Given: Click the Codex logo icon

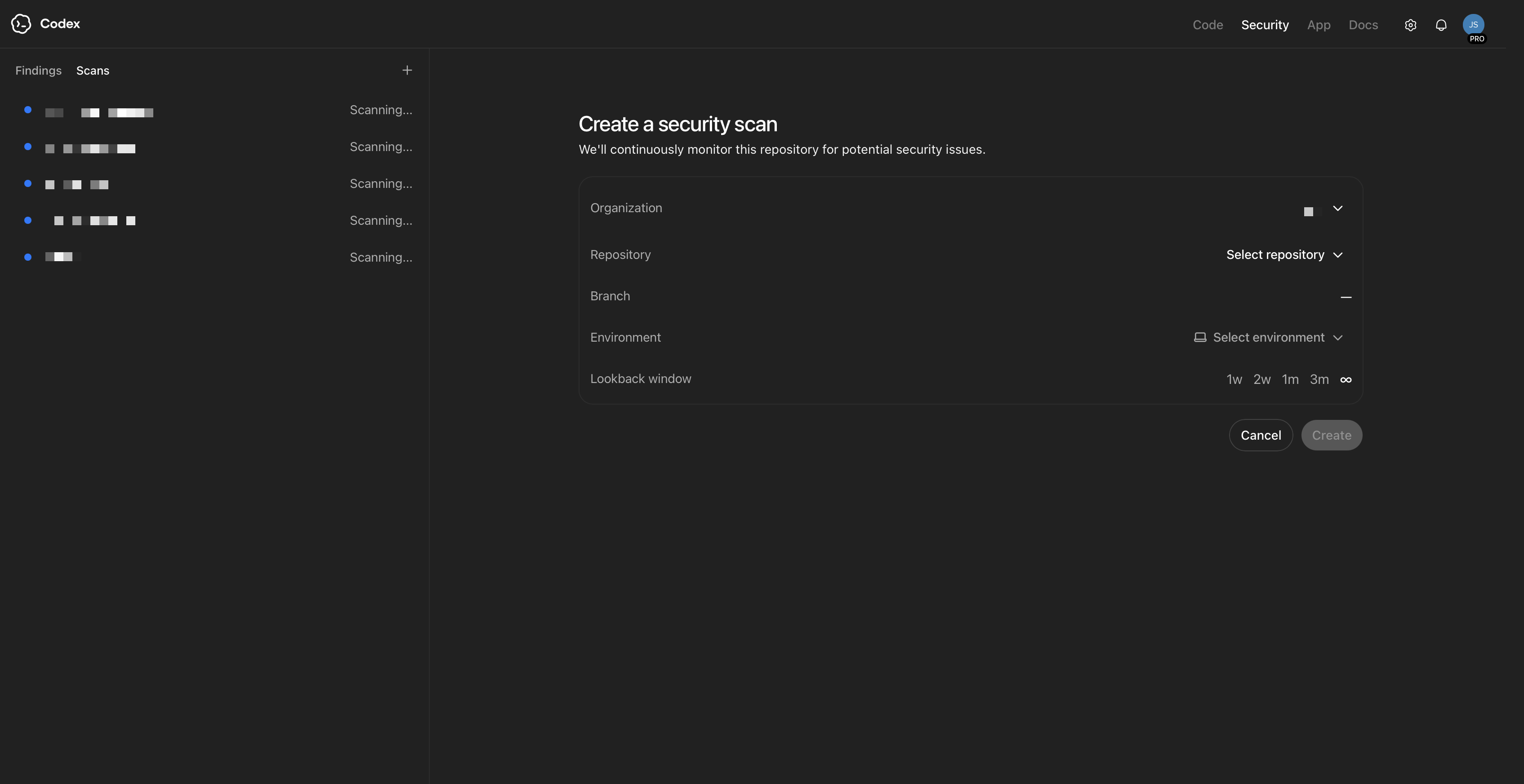Looking at the screenshot, I should point(22,24).
